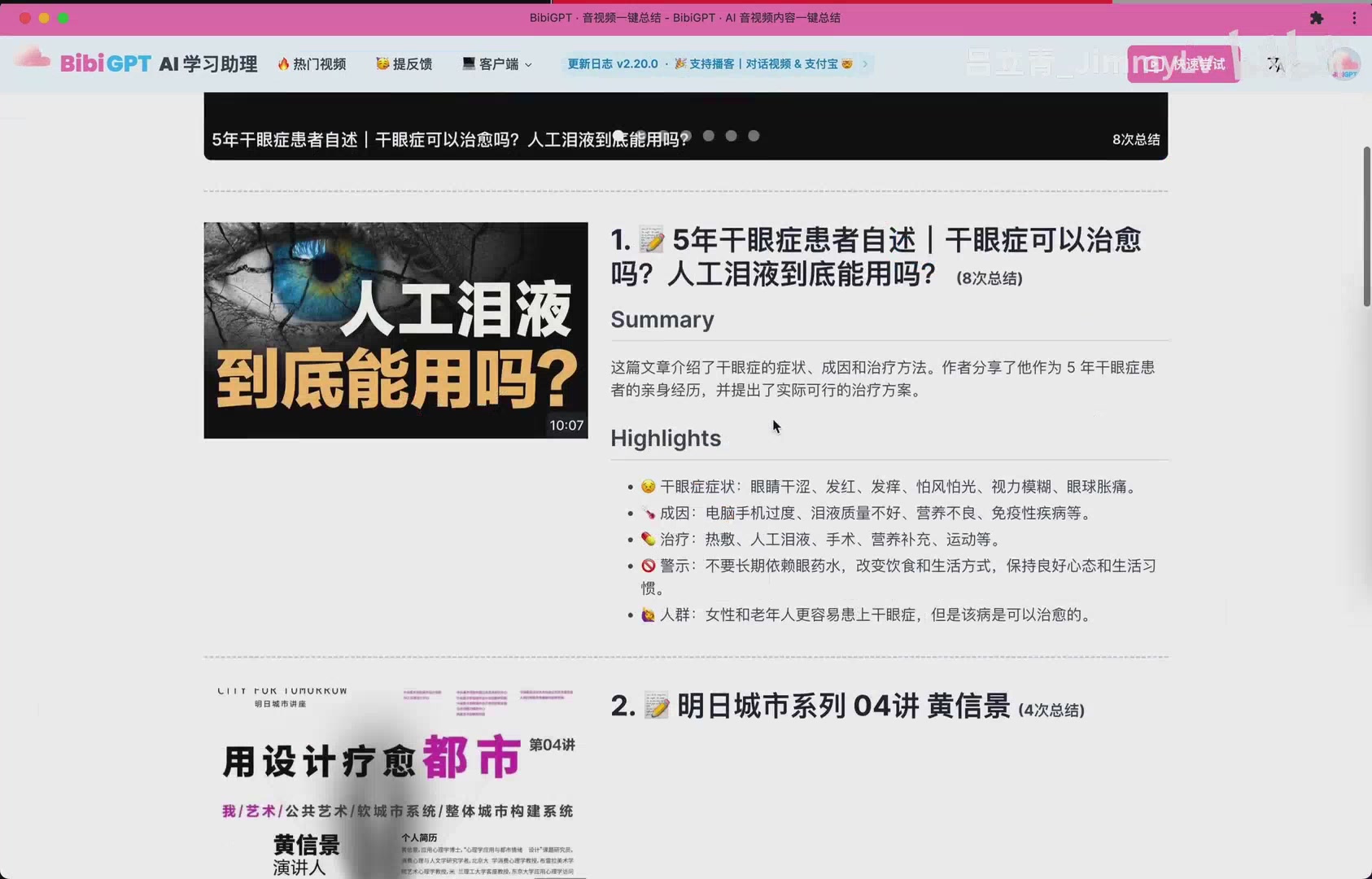Open 热门视频 hot videos page
1372x879 pixels.
[x=312, y=64]
